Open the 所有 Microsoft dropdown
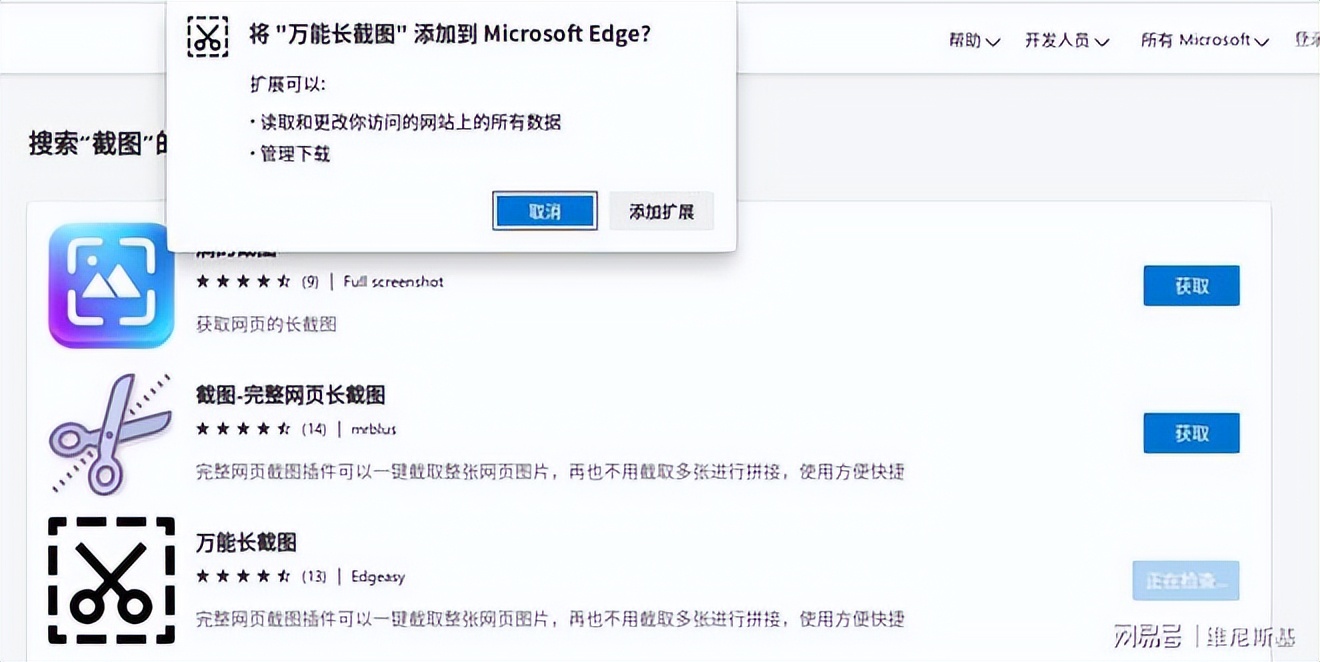 1200,40
